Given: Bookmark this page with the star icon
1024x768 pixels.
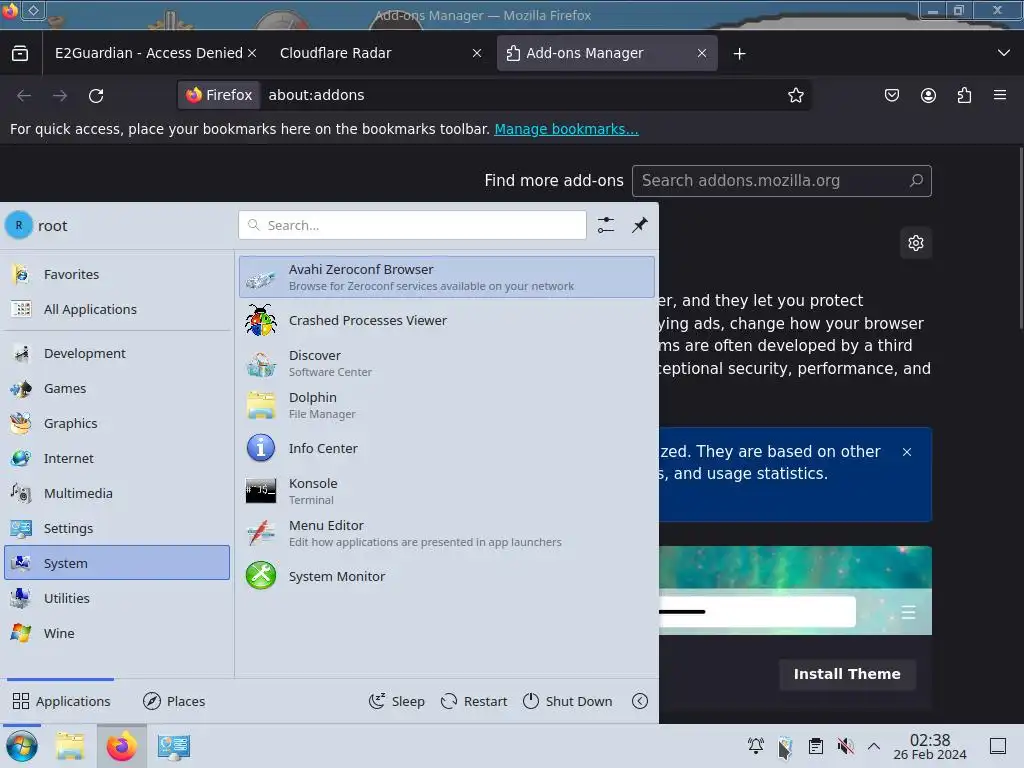Looking at the screenshot, I should click(x=795, y=95).
